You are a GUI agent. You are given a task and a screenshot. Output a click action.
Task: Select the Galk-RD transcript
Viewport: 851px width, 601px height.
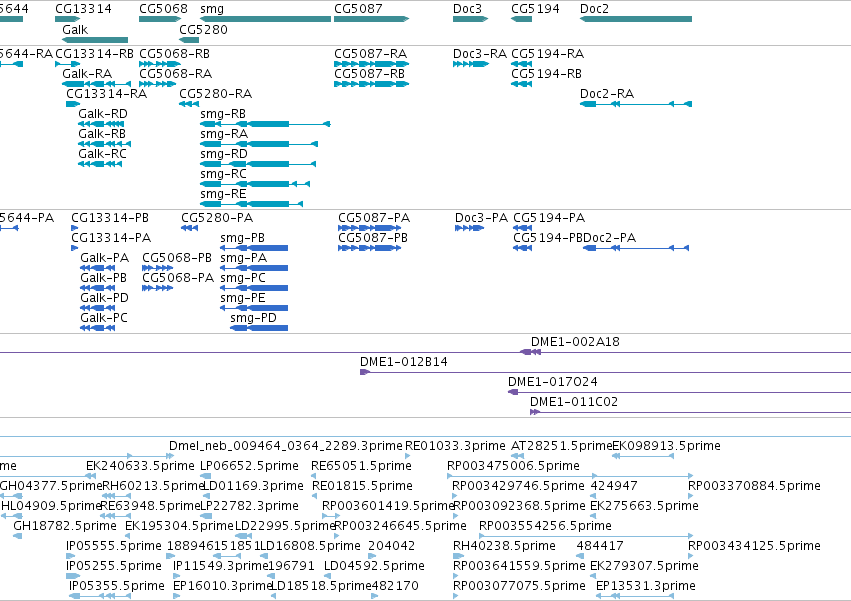101,124
